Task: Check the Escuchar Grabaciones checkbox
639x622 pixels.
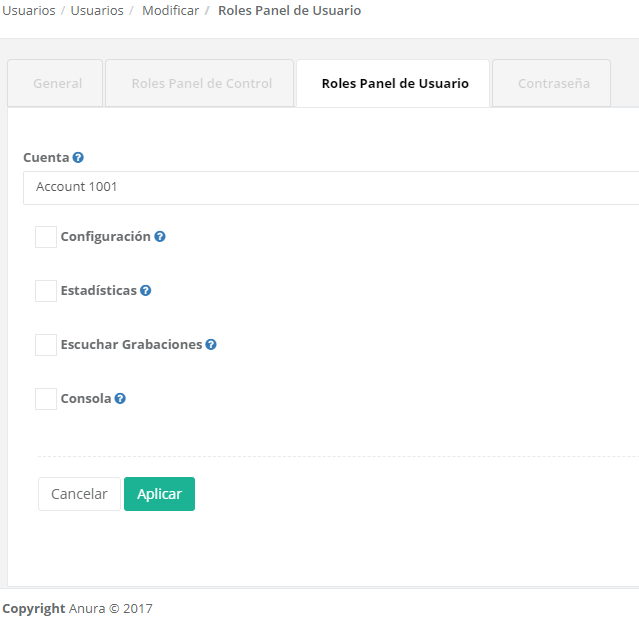Action: [x=46, y=345]
